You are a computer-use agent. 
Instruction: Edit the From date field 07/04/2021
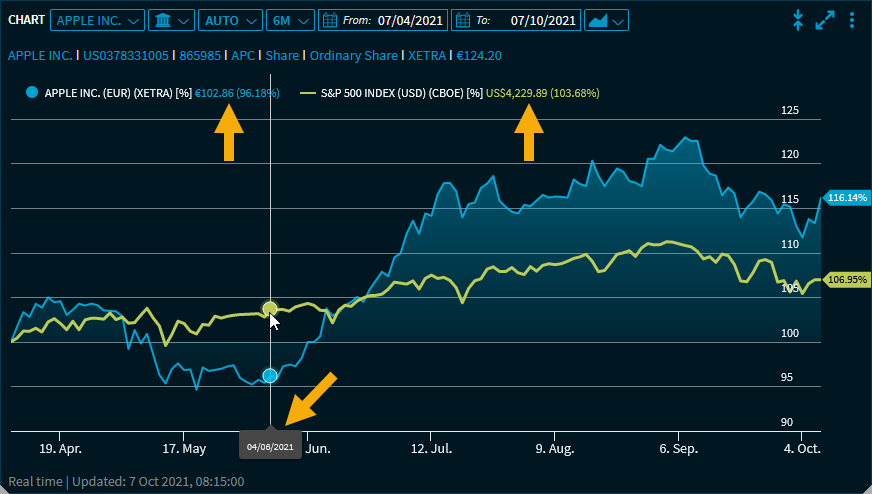pos(409,20)
